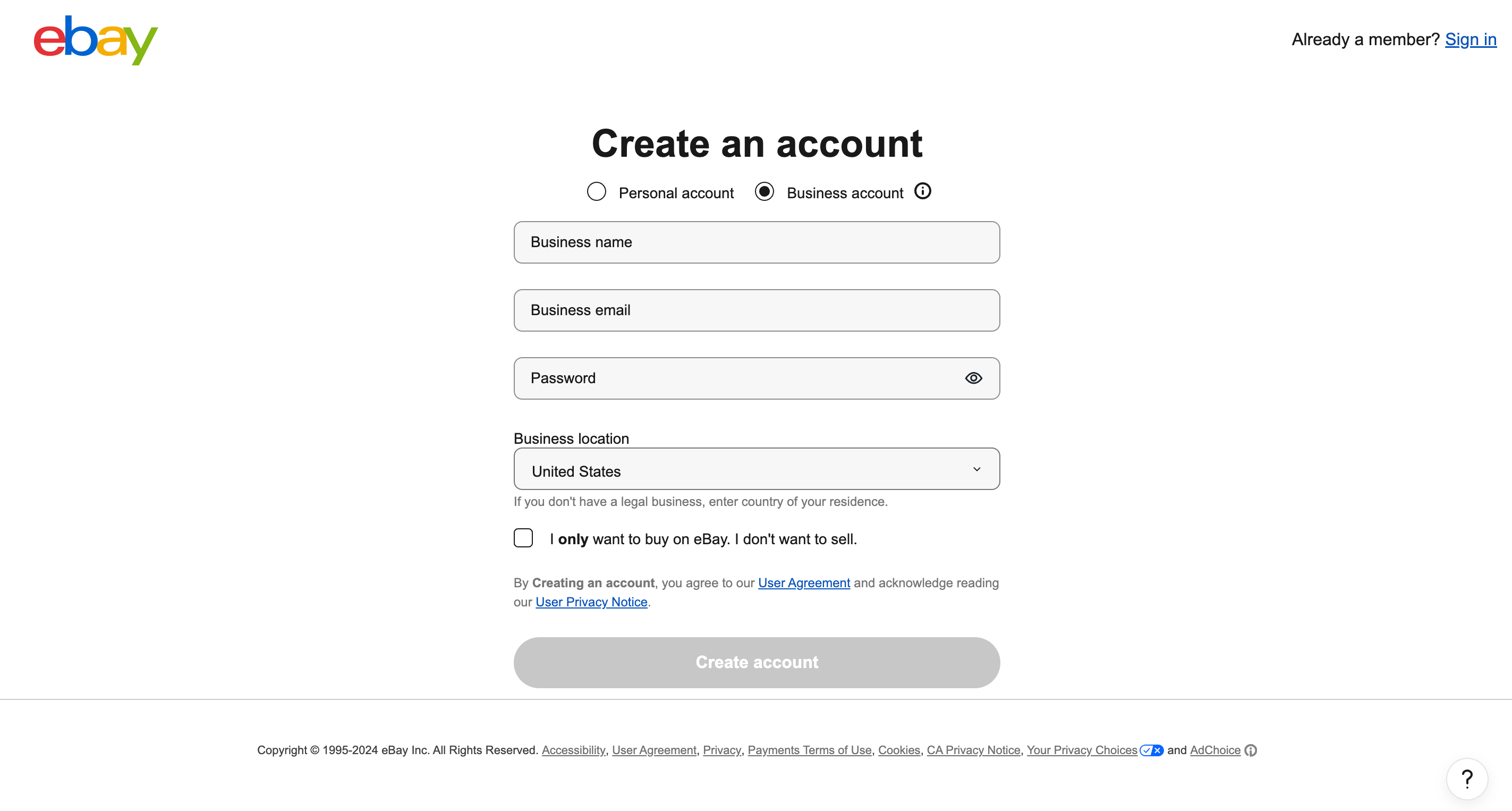Viewport: 1512px width, 811px height.
Task: Focus the Business name field
Action: click(x=757, y=242)
